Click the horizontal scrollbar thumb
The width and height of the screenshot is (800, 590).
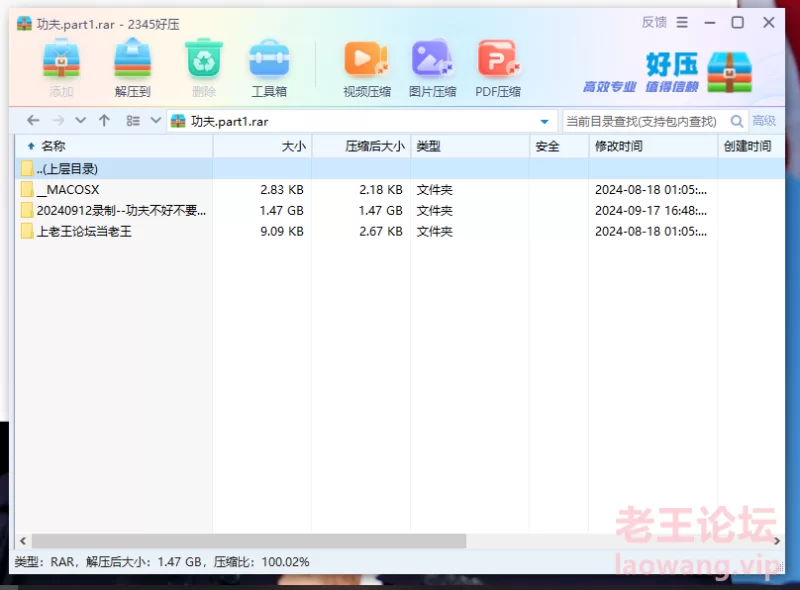(249, 540)
